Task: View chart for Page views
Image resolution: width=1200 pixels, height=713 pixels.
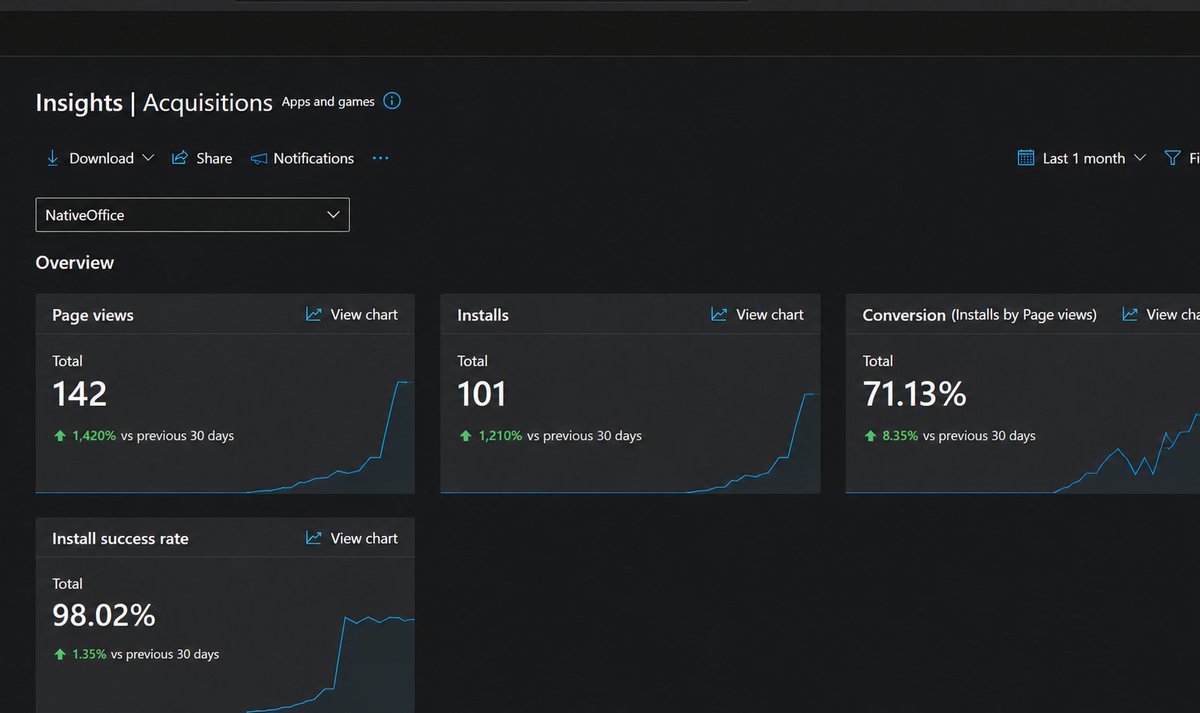Action: coord(352,314)
